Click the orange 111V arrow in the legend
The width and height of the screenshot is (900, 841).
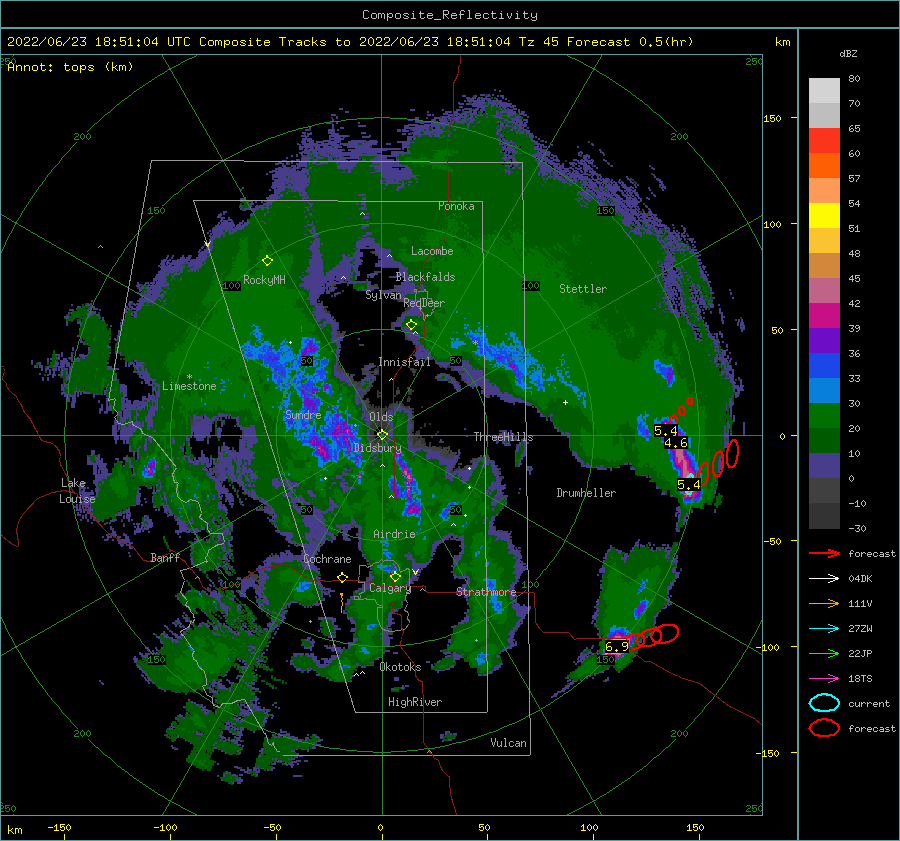click(x=824, y=603)
